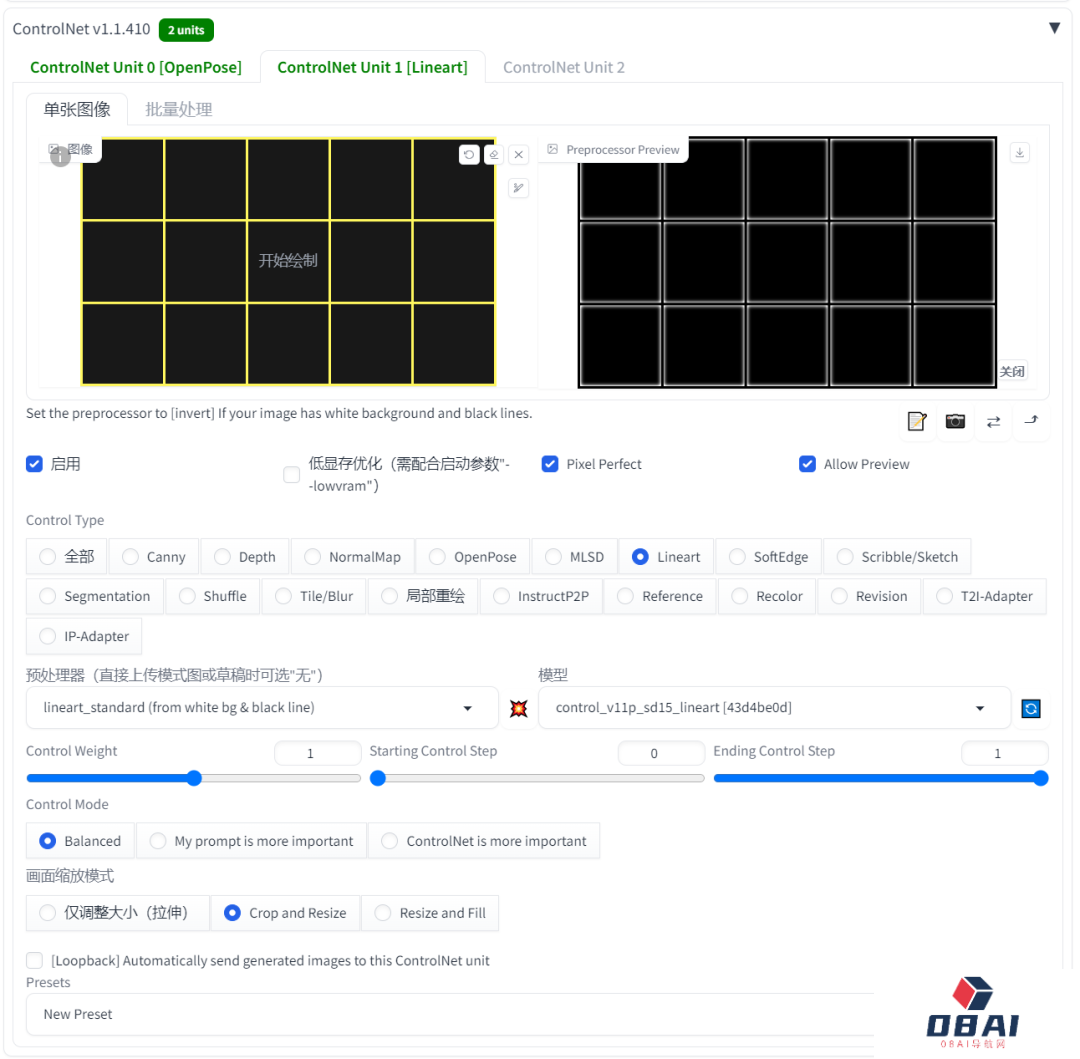Toggle the 启用 checkbox

[34, 464]
